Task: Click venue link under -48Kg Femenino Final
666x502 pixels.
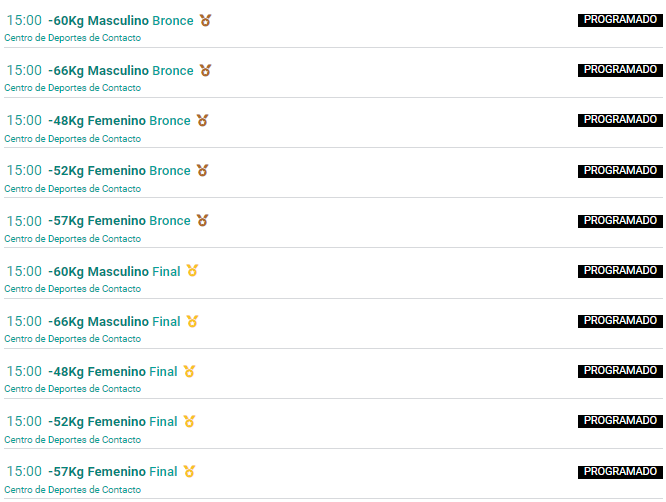Action: click(x=73, y=389)
